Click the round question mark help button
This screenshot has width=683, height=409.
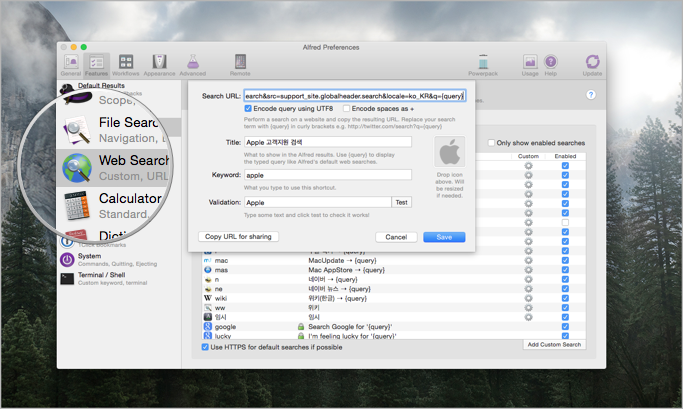pyautogui.click(x=591, y=95)
